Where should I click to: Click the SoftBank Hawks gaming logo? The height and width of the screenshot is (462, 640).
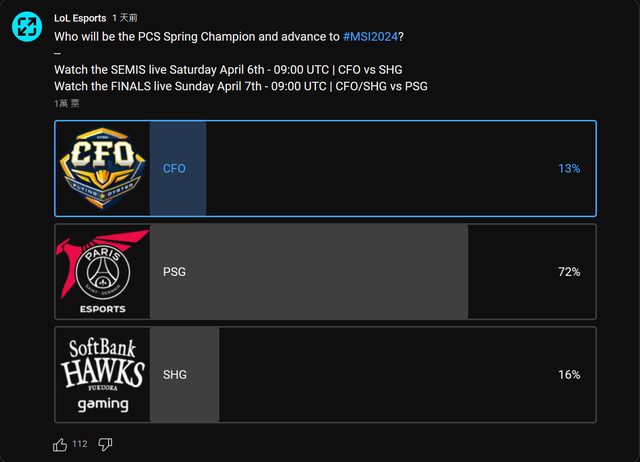point(102,375)
